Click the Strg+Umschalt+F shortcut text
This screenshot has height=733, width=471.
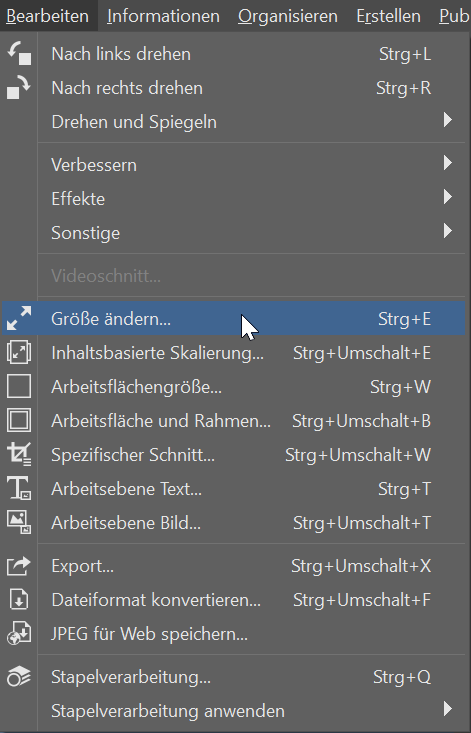[x=362, y=600]
